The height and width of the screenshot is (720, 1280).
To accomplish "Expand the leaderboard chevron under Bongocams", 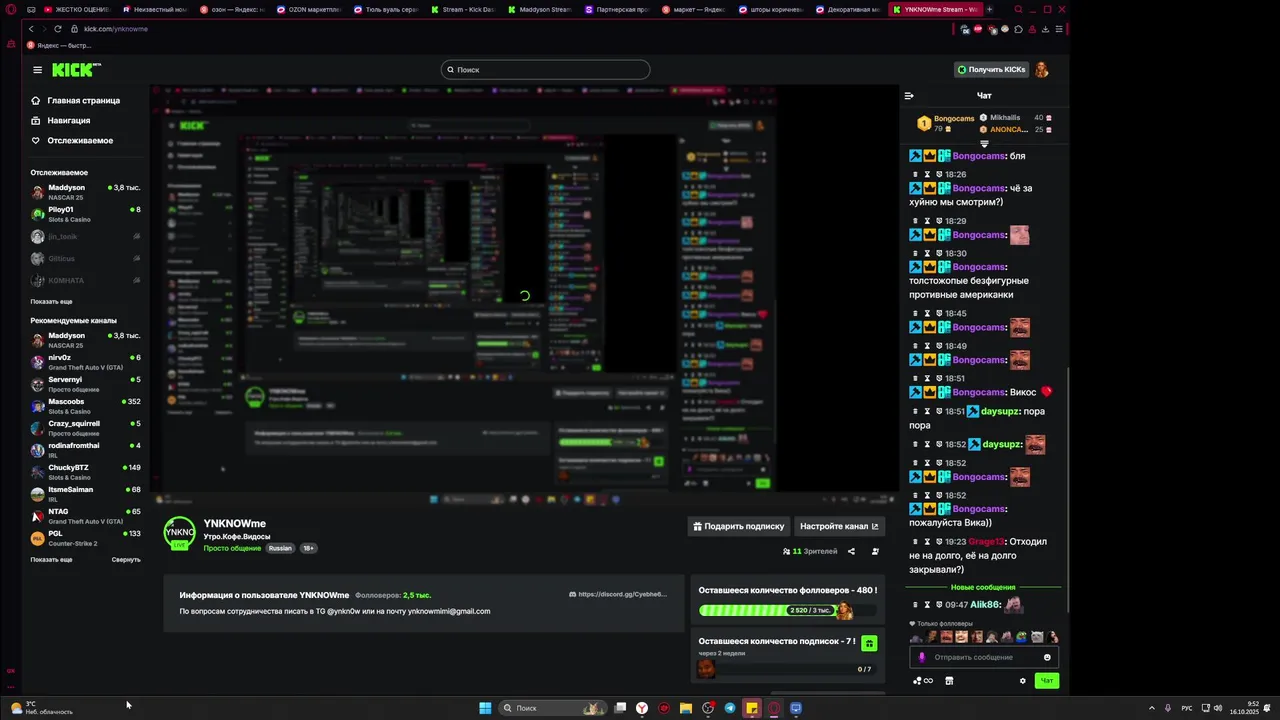I will click(x=984, y=144).
